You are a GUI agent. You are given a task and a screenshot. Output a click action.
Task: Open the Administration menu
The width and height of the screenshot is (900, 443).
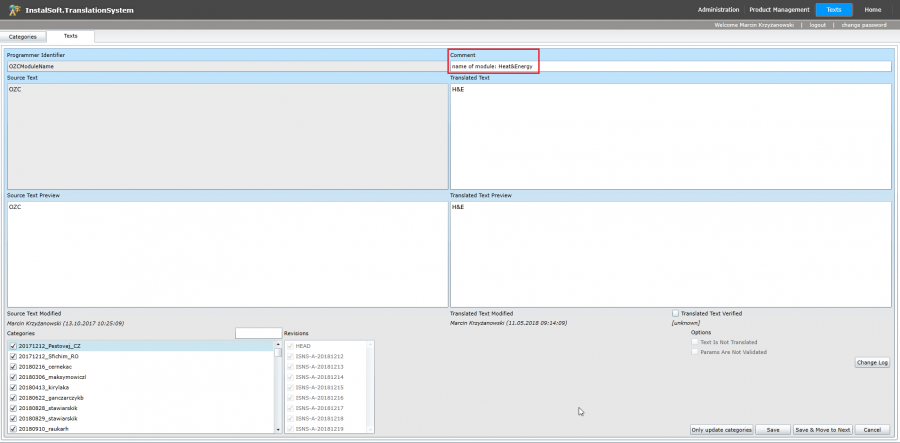click(x=720, y=10)
